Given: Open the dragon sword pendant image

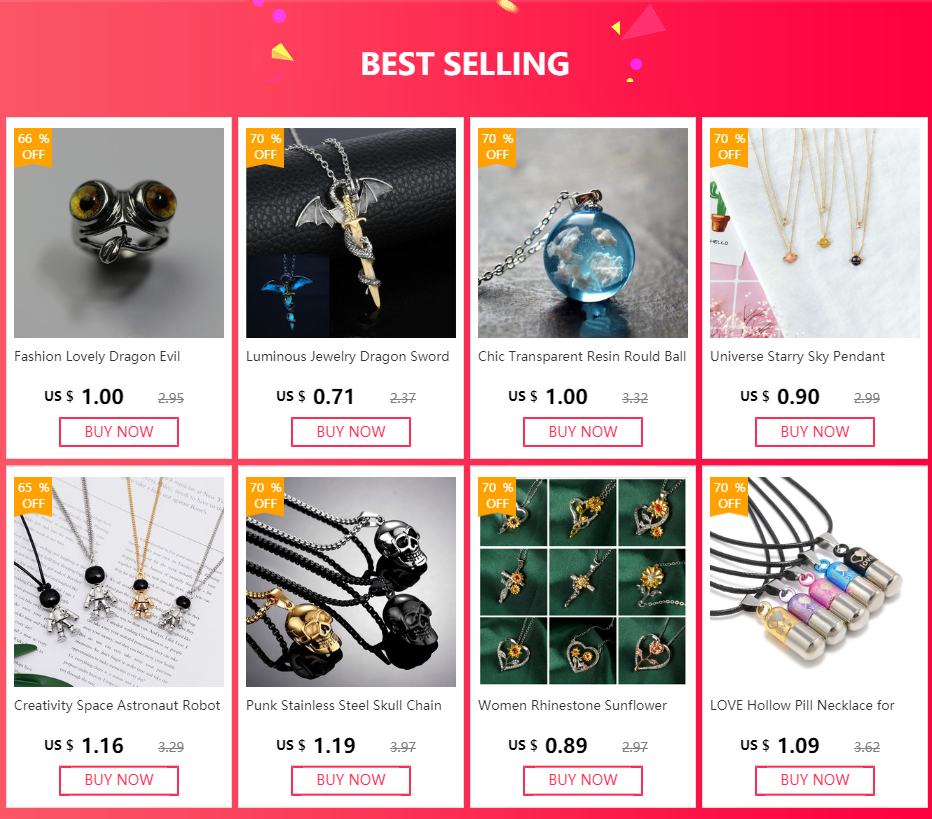Looking at the screenshot, I should coord(351,233).
